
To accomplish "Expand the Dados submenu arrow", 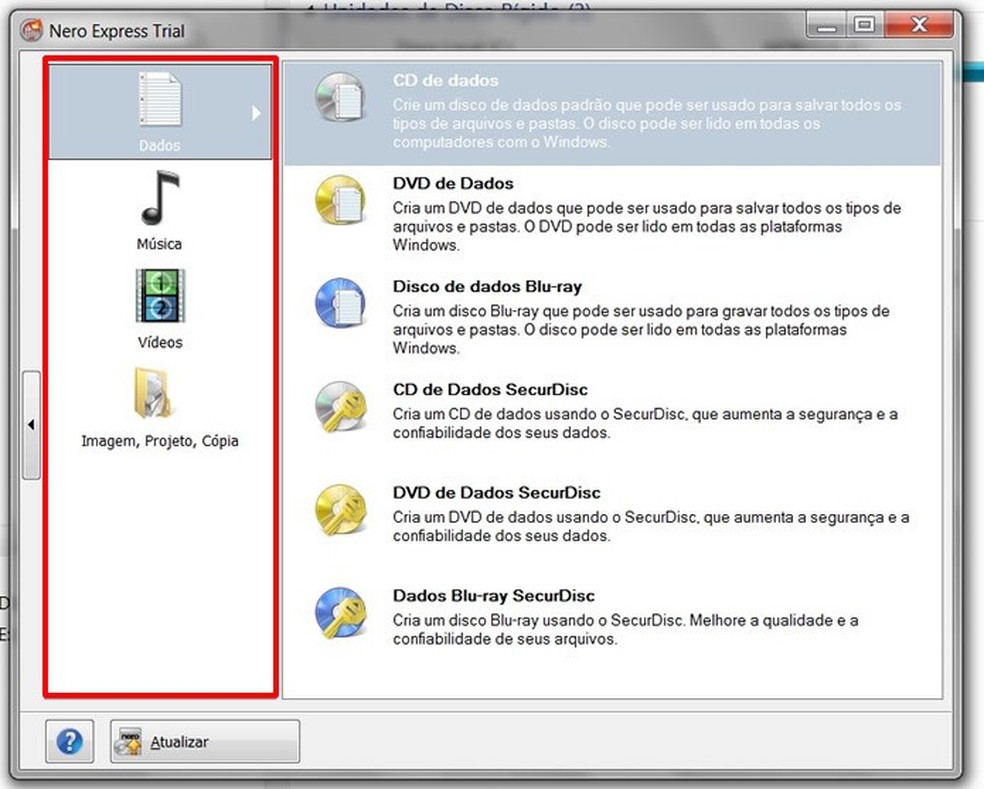I will [256, 113].
